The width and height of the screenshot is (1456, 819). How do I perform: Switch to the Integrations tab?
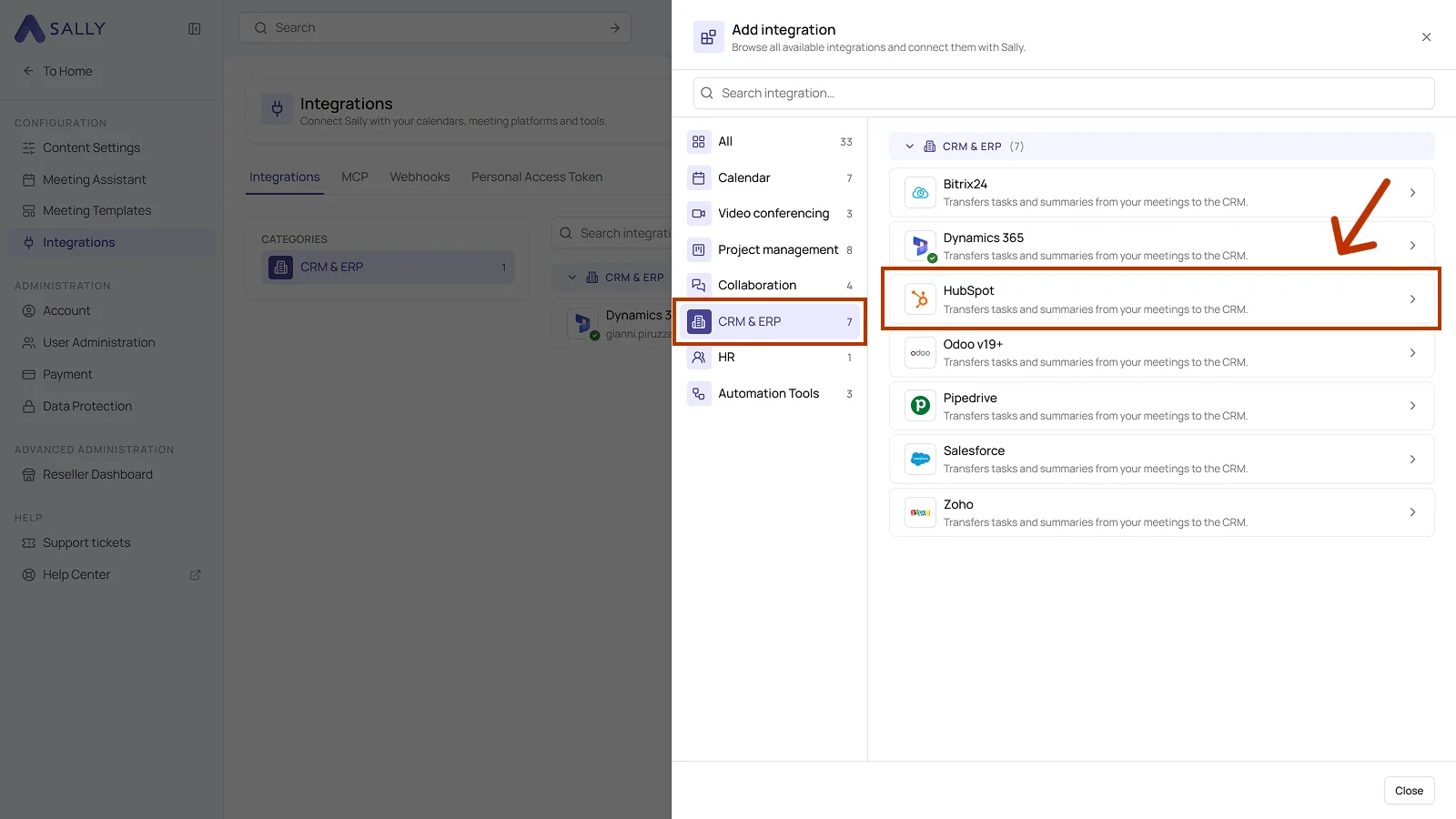point(285,177)
